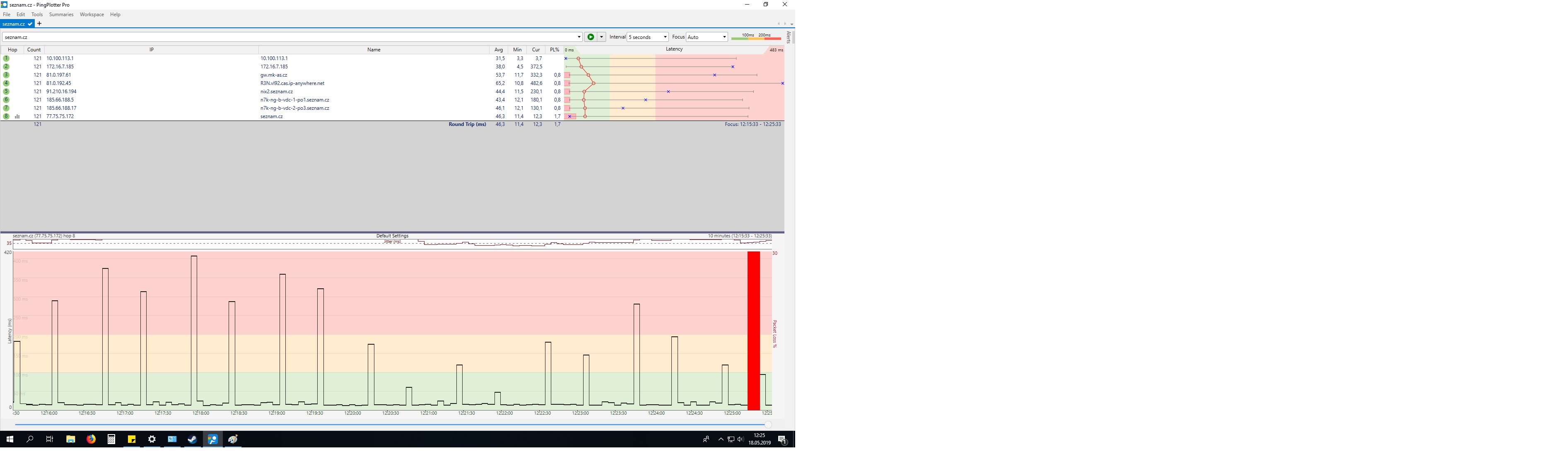This screenshot has width=1568, height=459.
Task: Add new target tab with plus icon
Action: click(40, 24)
